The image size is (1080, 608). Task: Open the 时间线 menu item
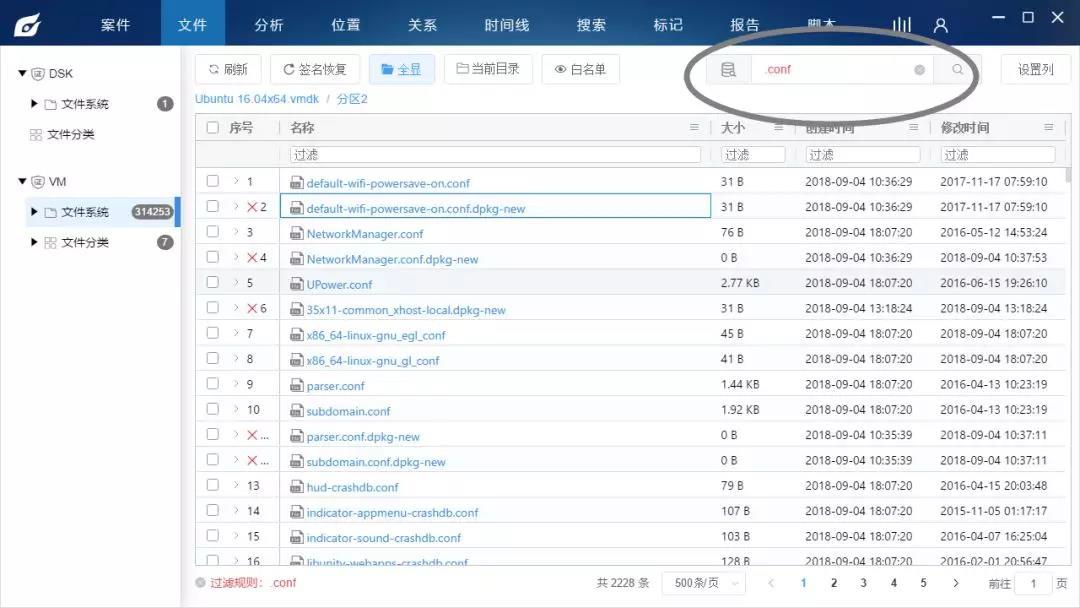click(506, 24)
